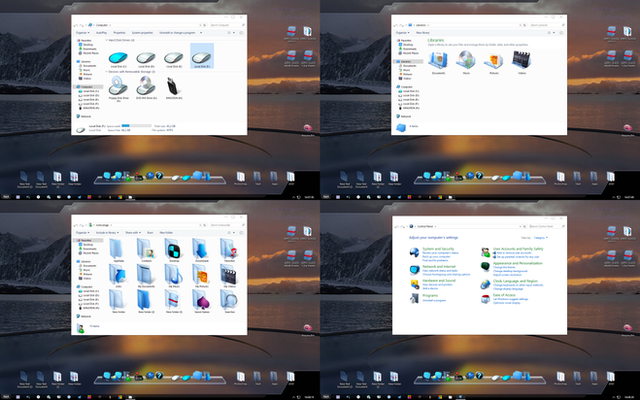Select Network in Computer window sidebar

pos(84,116)
